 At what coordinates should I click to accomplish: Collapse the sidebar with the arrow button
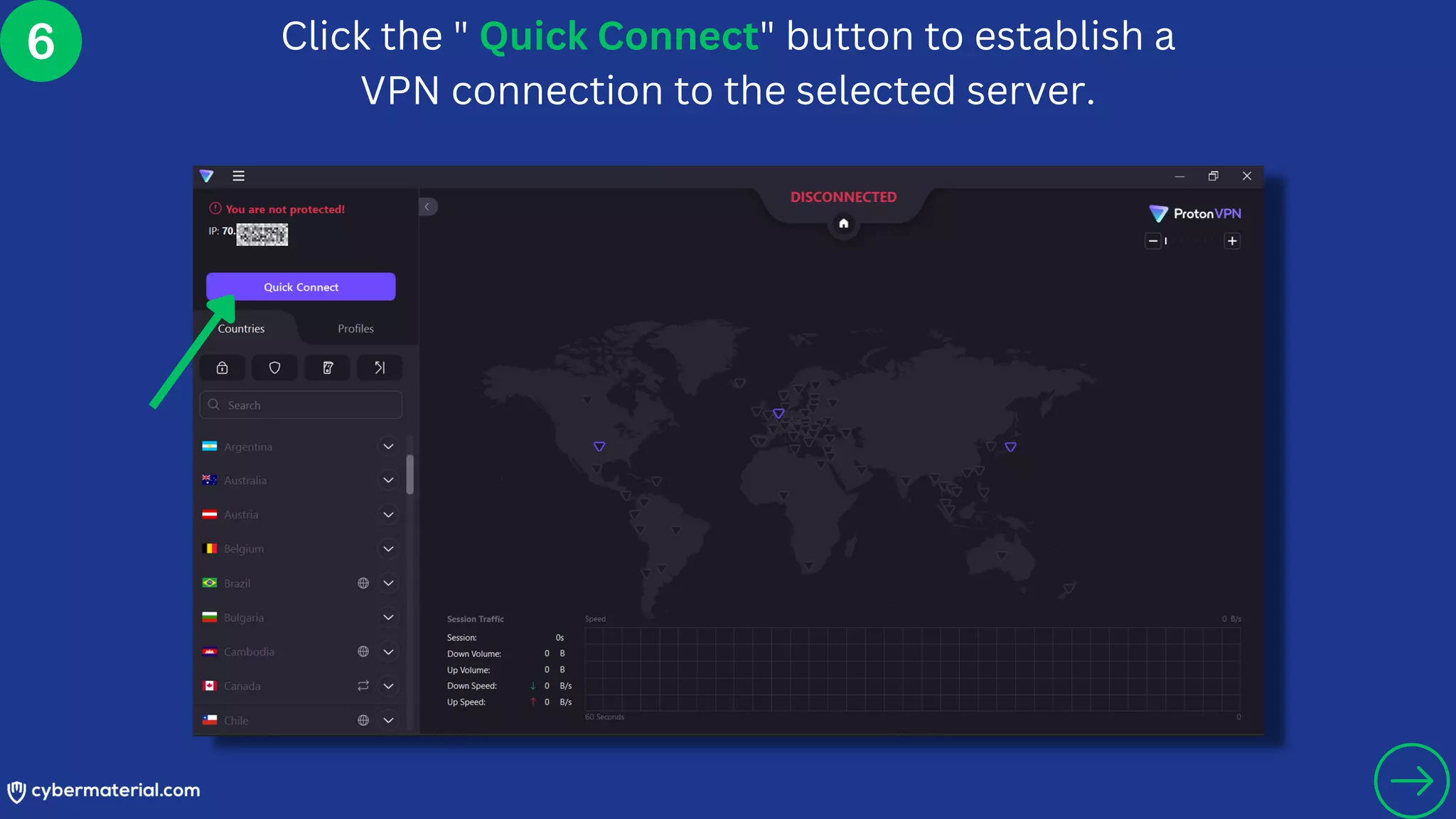click(x=427, y=207)
